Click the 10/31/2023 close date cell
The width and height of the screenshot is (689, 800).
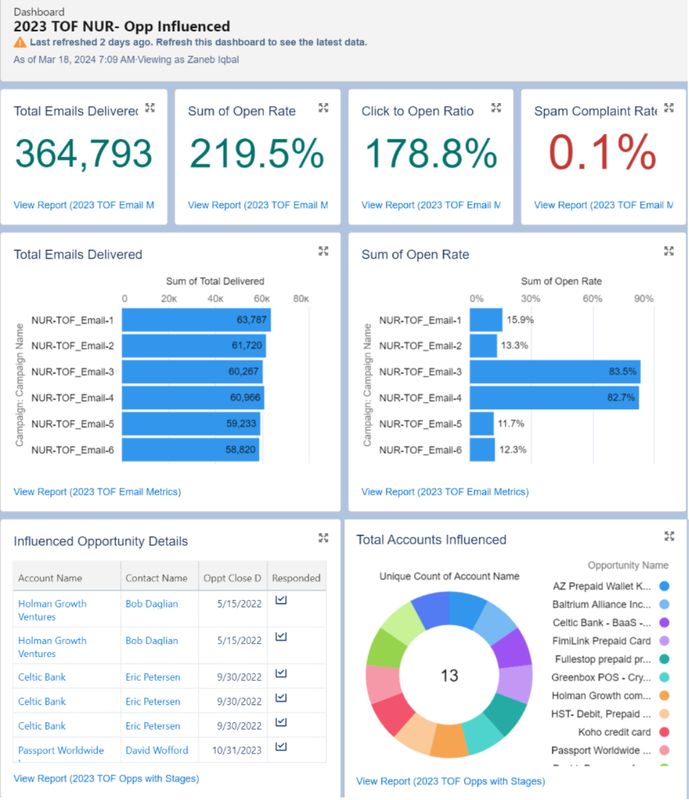[233, 751]
